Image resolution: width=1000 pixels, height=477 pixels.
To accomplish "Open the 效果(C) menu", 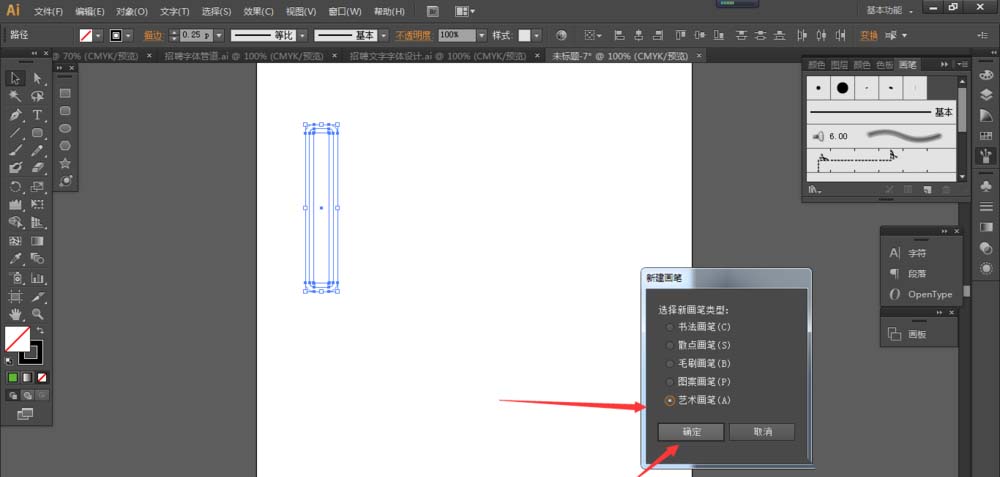I will pyautogui.click(x=258, y=11).
